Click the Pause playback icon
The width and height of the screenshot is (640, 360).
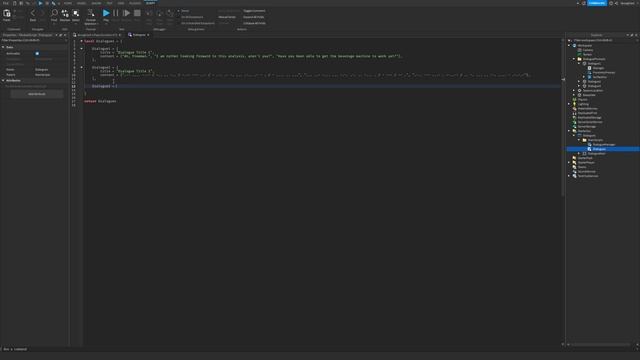tap(116, 13)
